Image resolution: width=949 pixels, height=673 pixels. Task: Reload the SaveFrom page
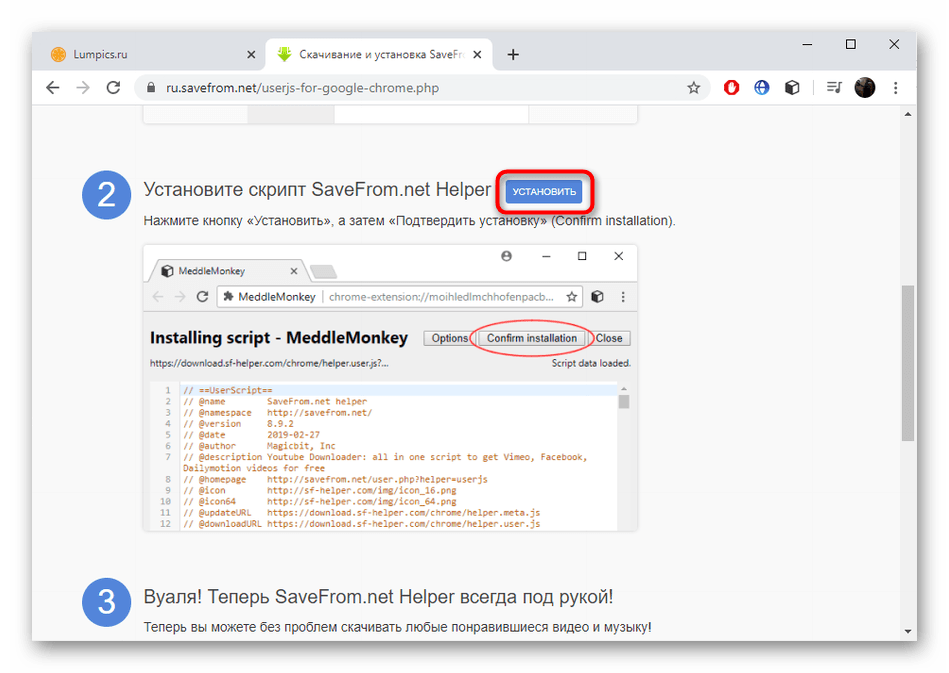coord(113,88)
